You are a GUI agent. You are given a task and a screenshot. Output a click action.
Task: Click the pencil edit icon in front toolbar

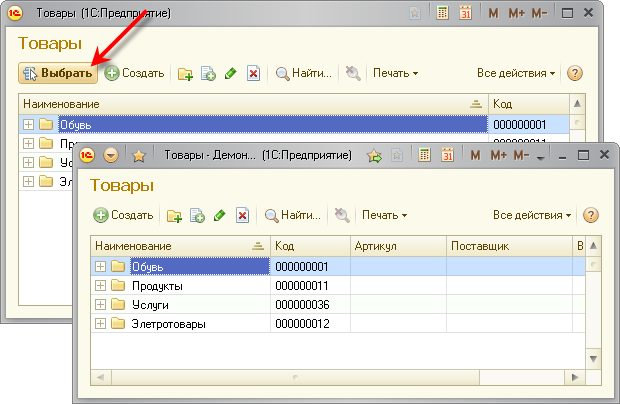(x=219, y=215)
